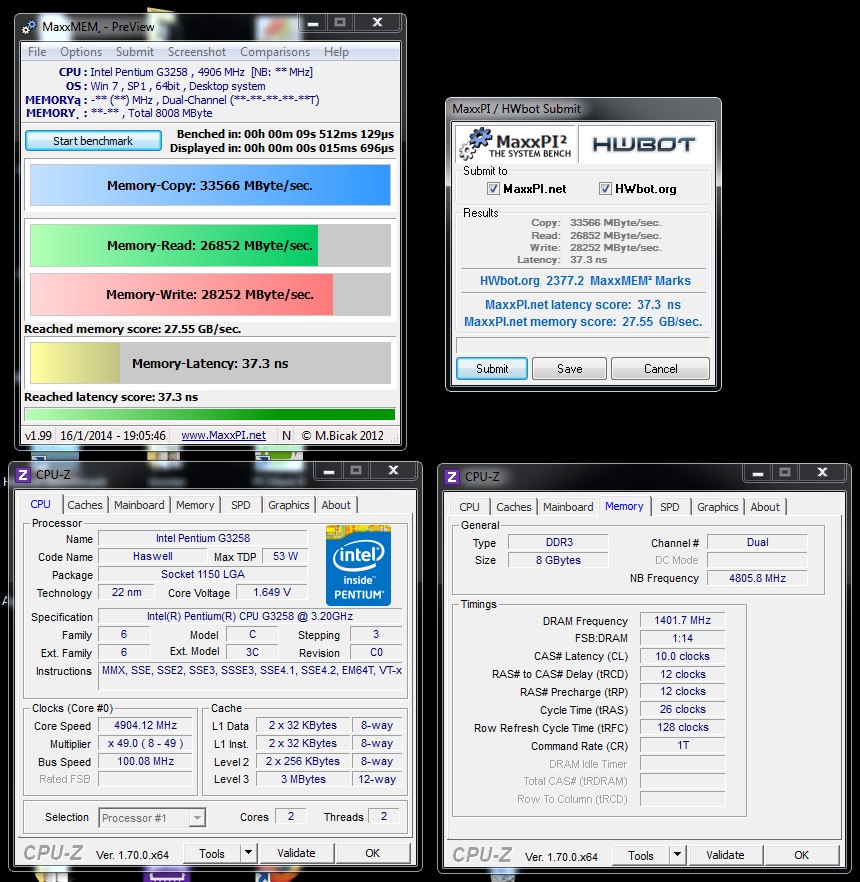Click the N indicator in MaxxMEM status bar
This screenshot has width=860, height=882.
tap(286, 435)
